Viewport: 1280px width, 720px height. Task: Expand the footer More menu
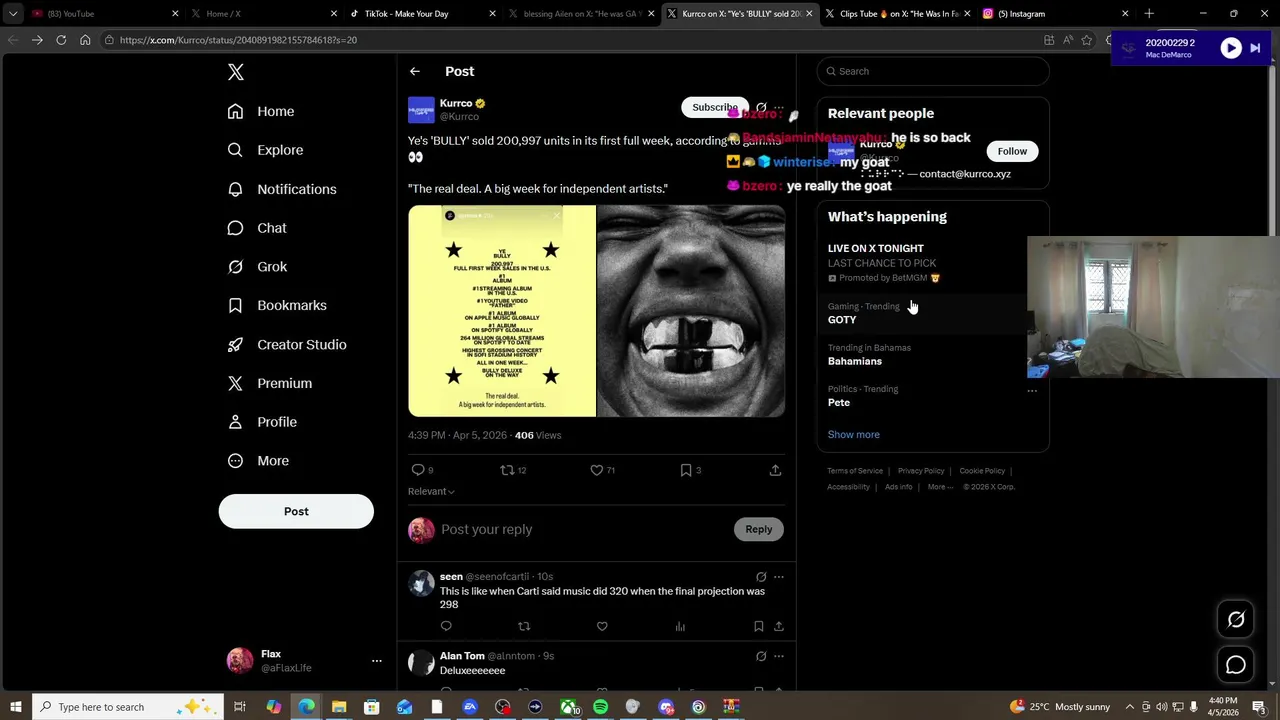pyautogui.click(x=940, y=487)
